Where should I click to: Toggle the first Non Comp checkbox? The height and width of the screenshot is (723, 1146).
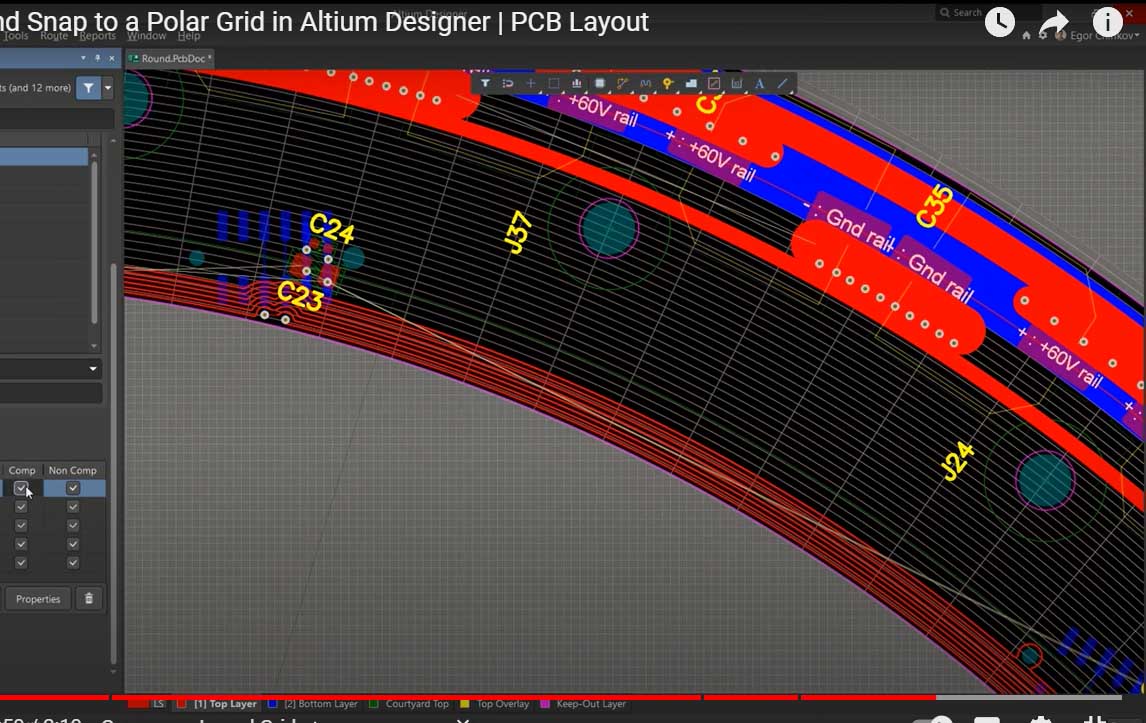73,488
